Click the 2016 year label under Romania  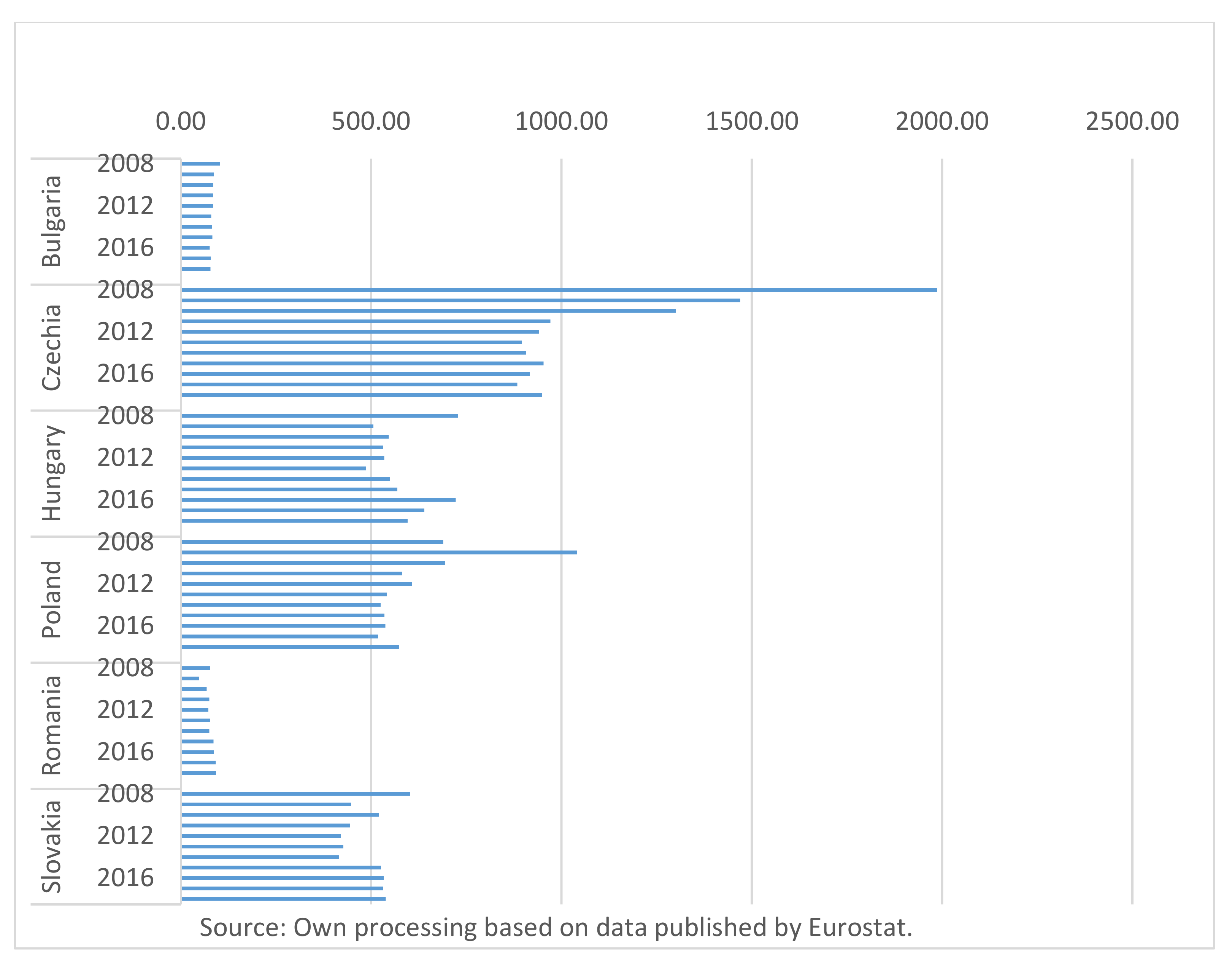pyautogui.click(x=125, y=752)
